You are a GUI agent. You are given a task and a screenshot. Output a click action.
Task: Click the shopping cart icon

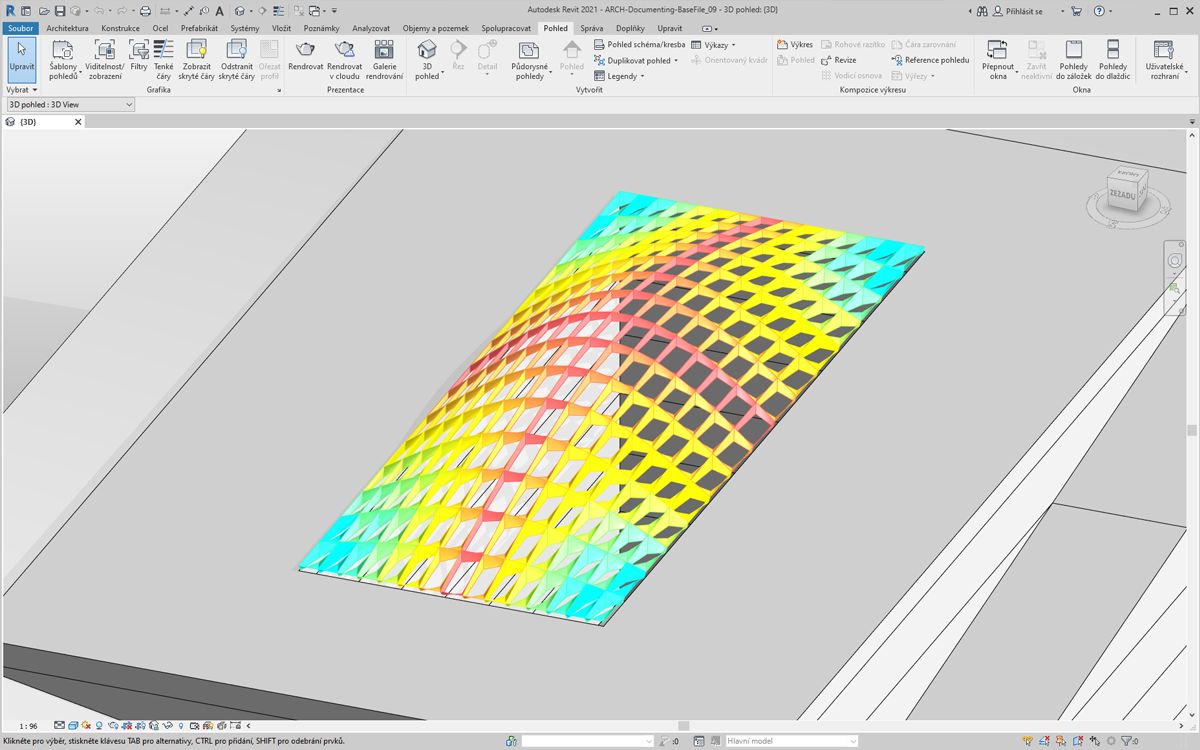(1076, 11)
